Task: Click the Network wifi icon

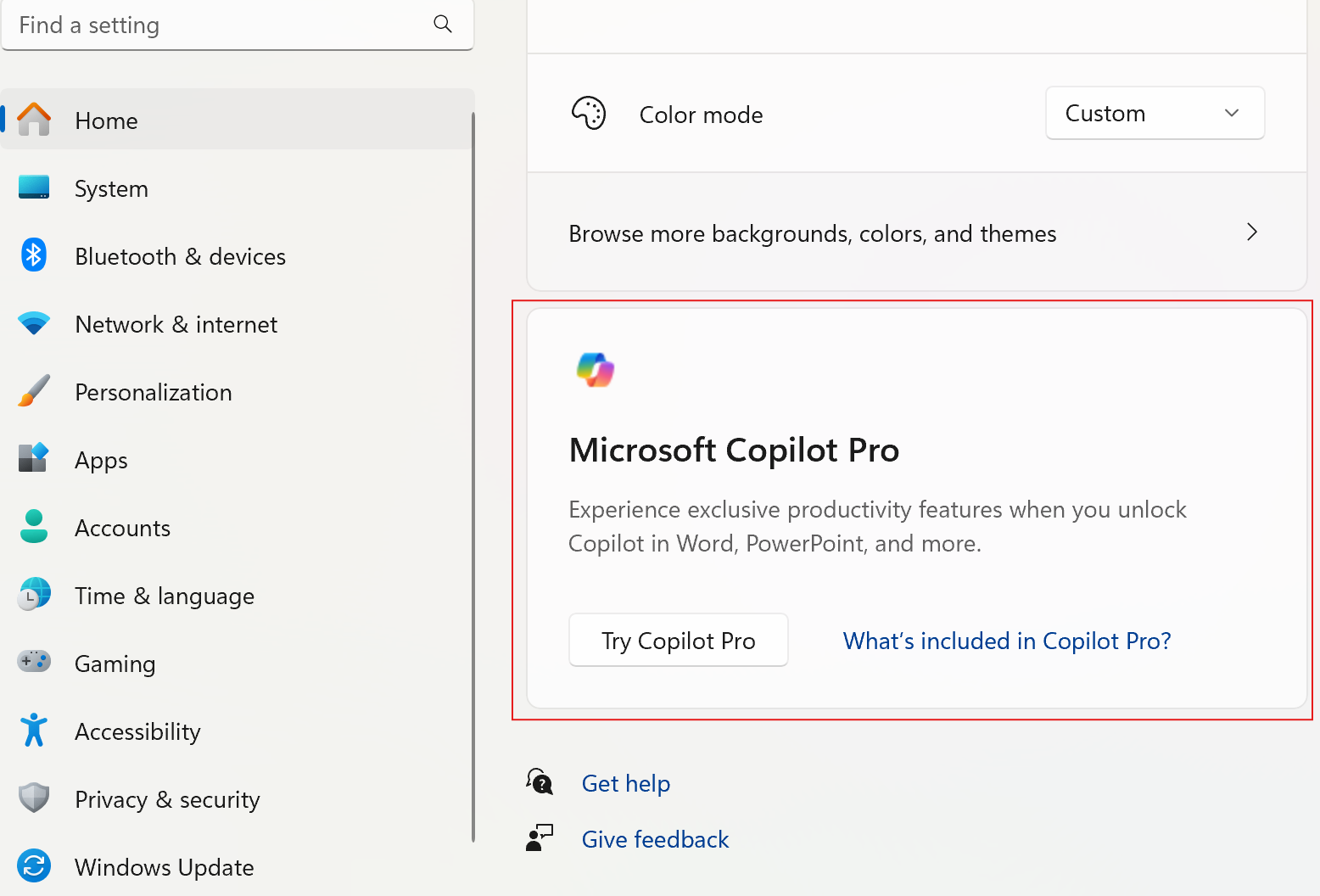Action: pos(34,323)
